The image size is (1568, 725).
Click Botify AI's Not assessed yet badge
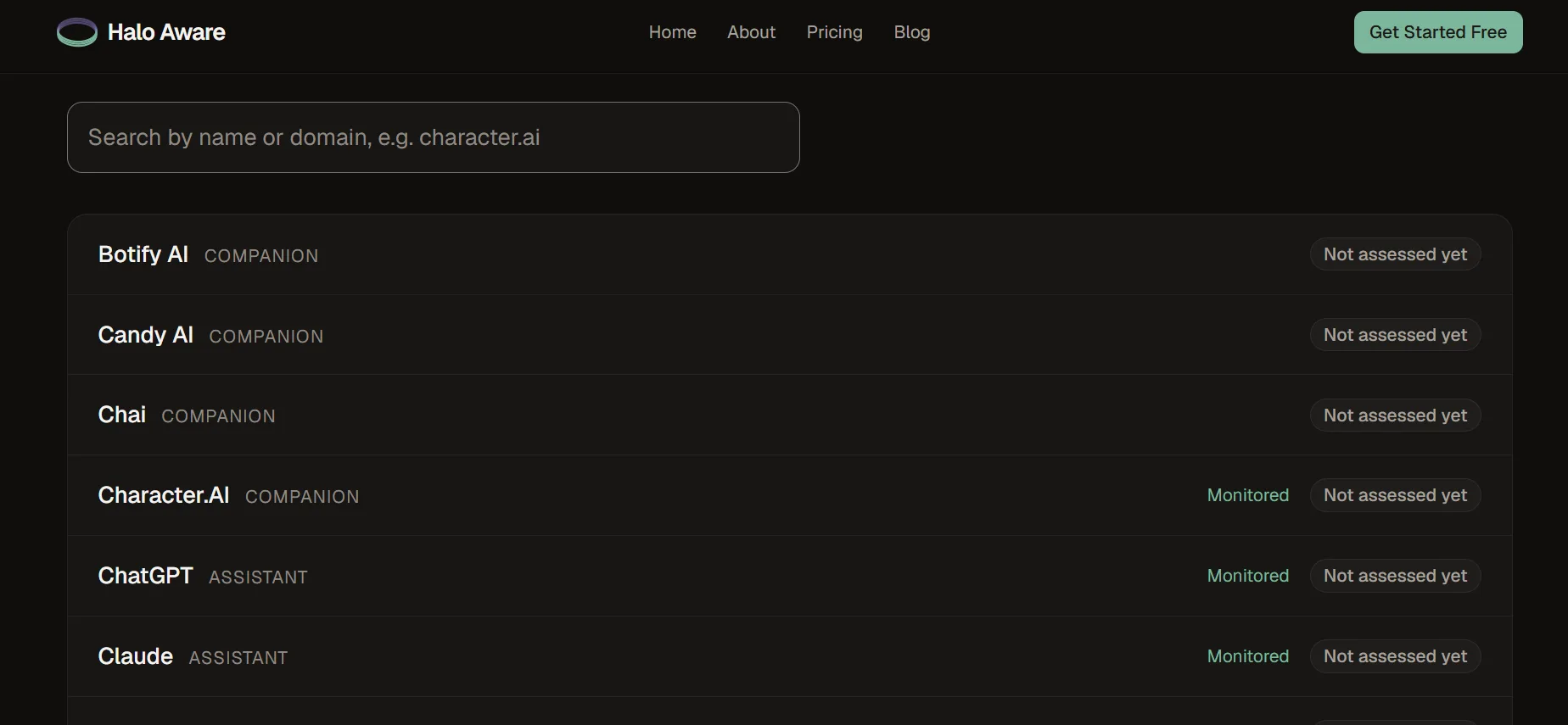[x=1396, y=254]
